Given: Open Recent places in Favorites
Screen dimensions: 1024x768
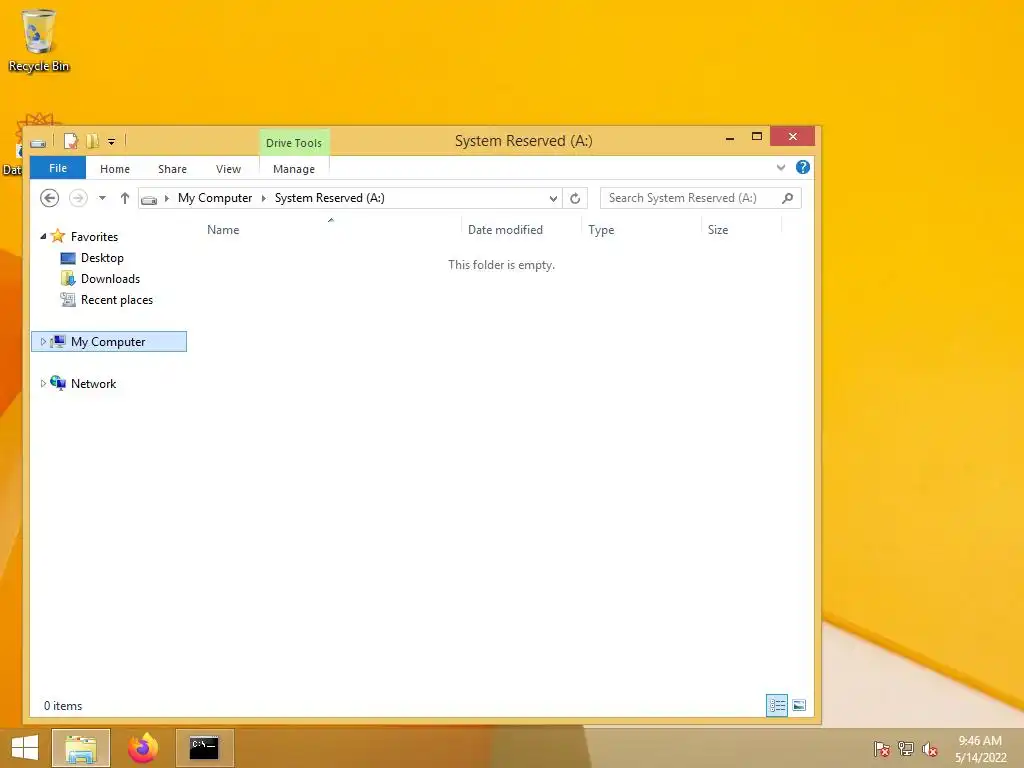Looking at the screenshot, I should click(116, 300).
